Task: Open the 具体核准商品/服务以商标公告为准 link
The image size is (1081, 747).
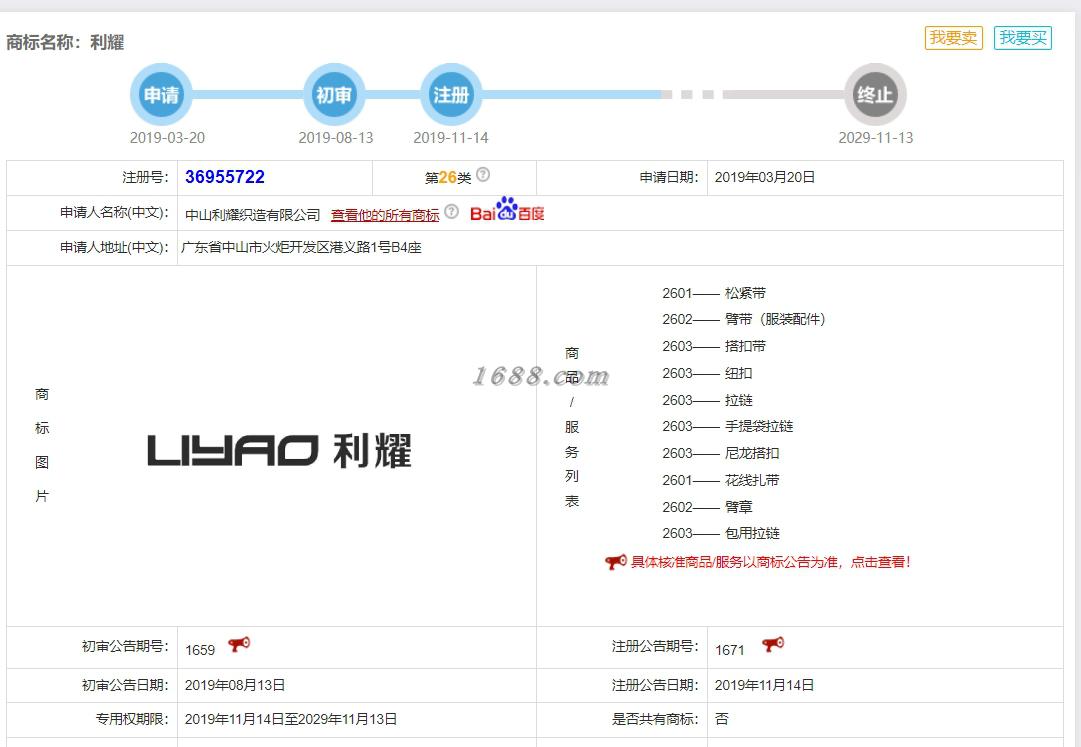Action: pos(771,562)
